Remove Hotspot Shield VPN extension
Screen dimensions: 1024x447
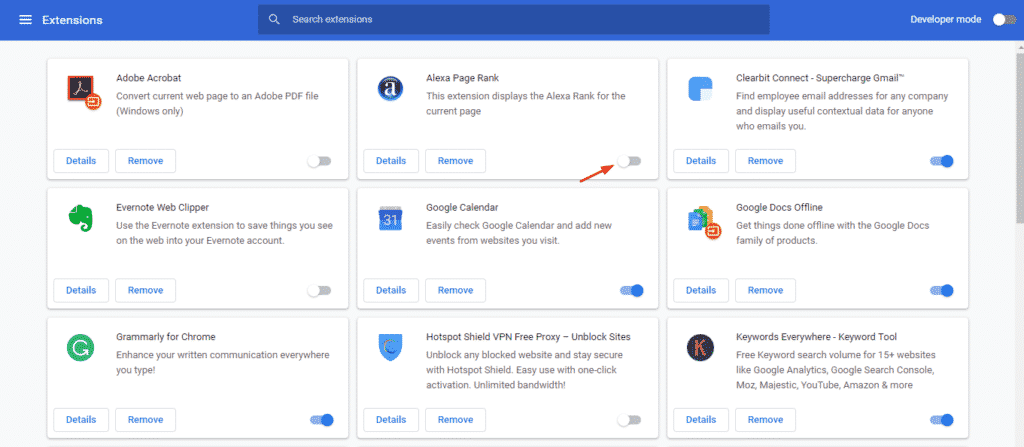[455, 420]
